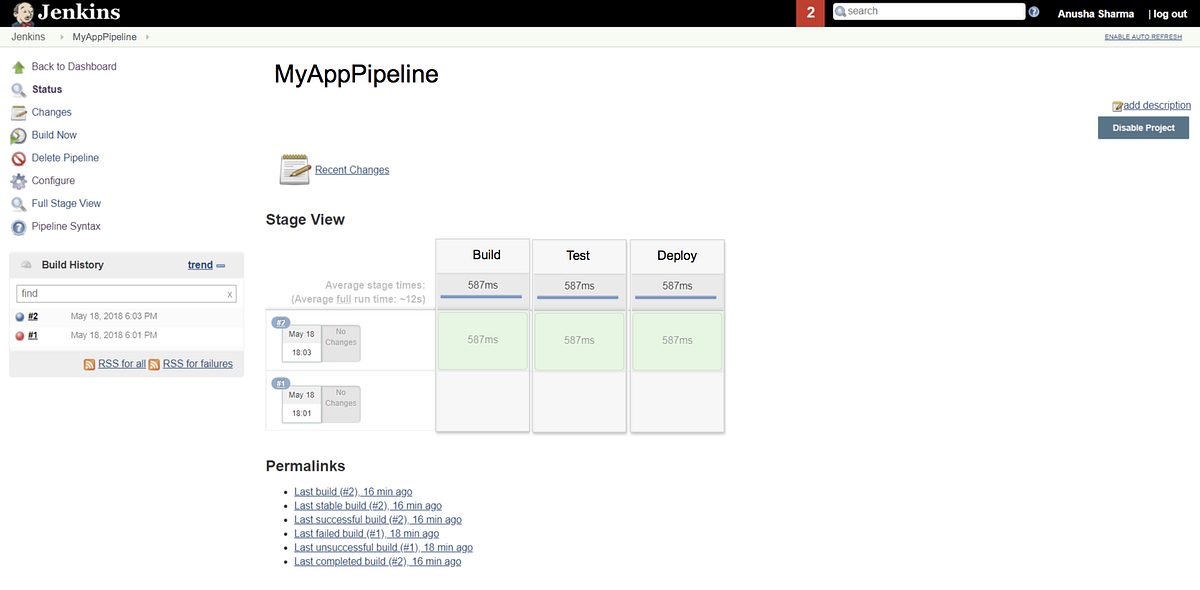Open Pipeline Syntax page
The width and height of the screenshot is (1200, 590).
point(66,227)
